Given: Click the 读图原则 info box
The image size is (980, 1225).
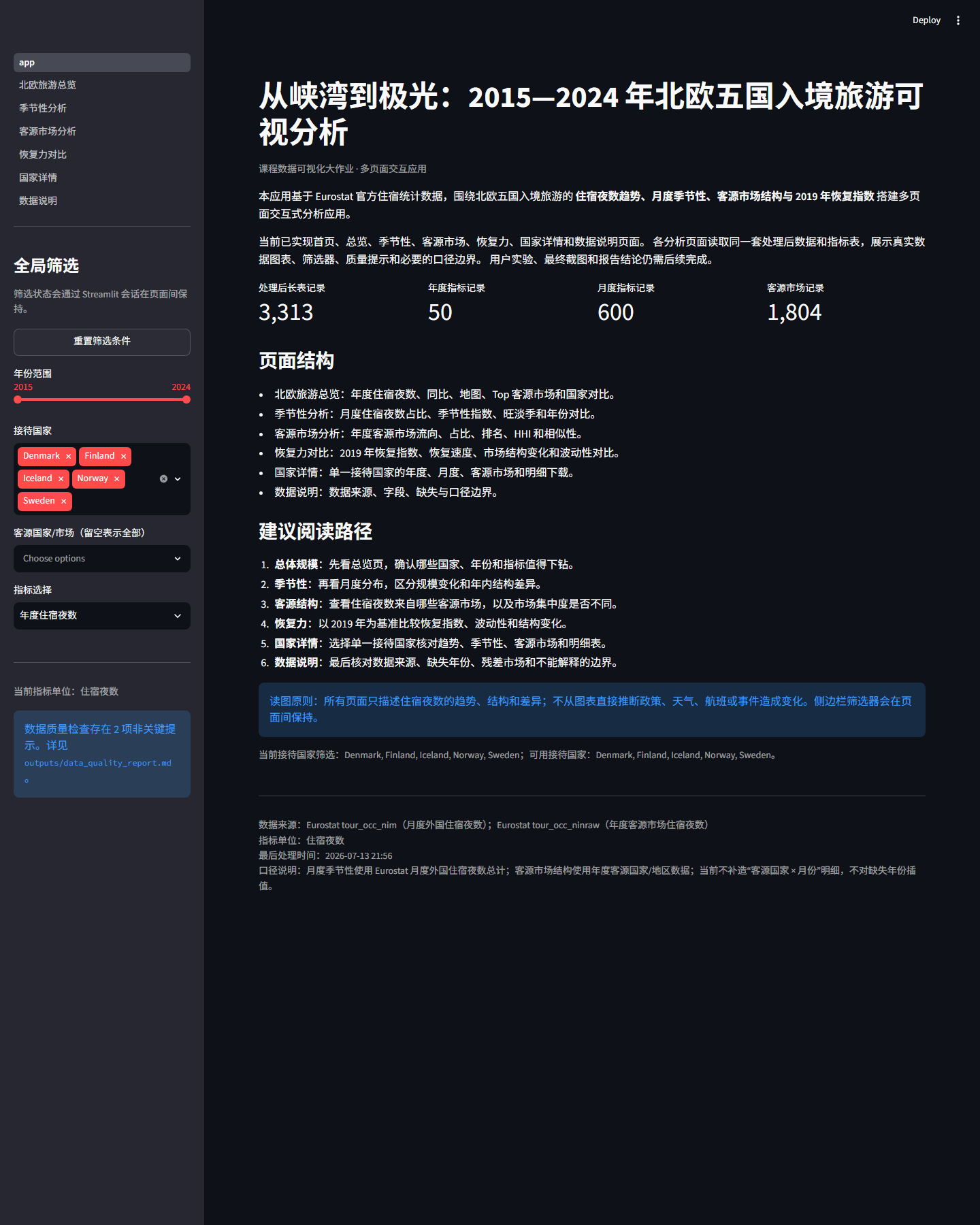Looking at the screenshot, I should point(592,710).
